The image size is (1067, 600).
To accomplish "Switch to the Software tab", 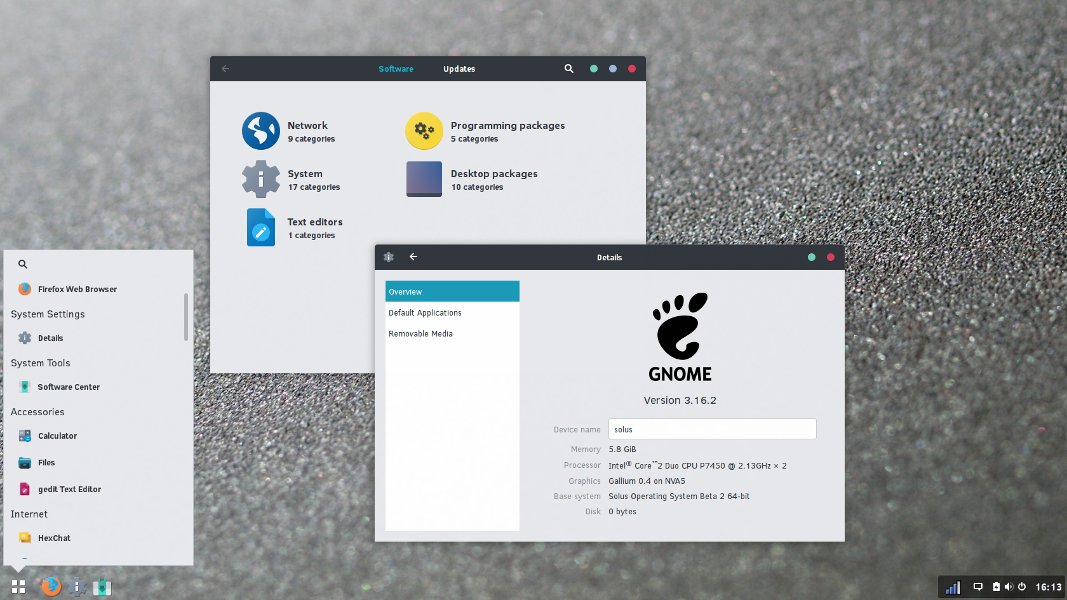I will click(396, 69).
